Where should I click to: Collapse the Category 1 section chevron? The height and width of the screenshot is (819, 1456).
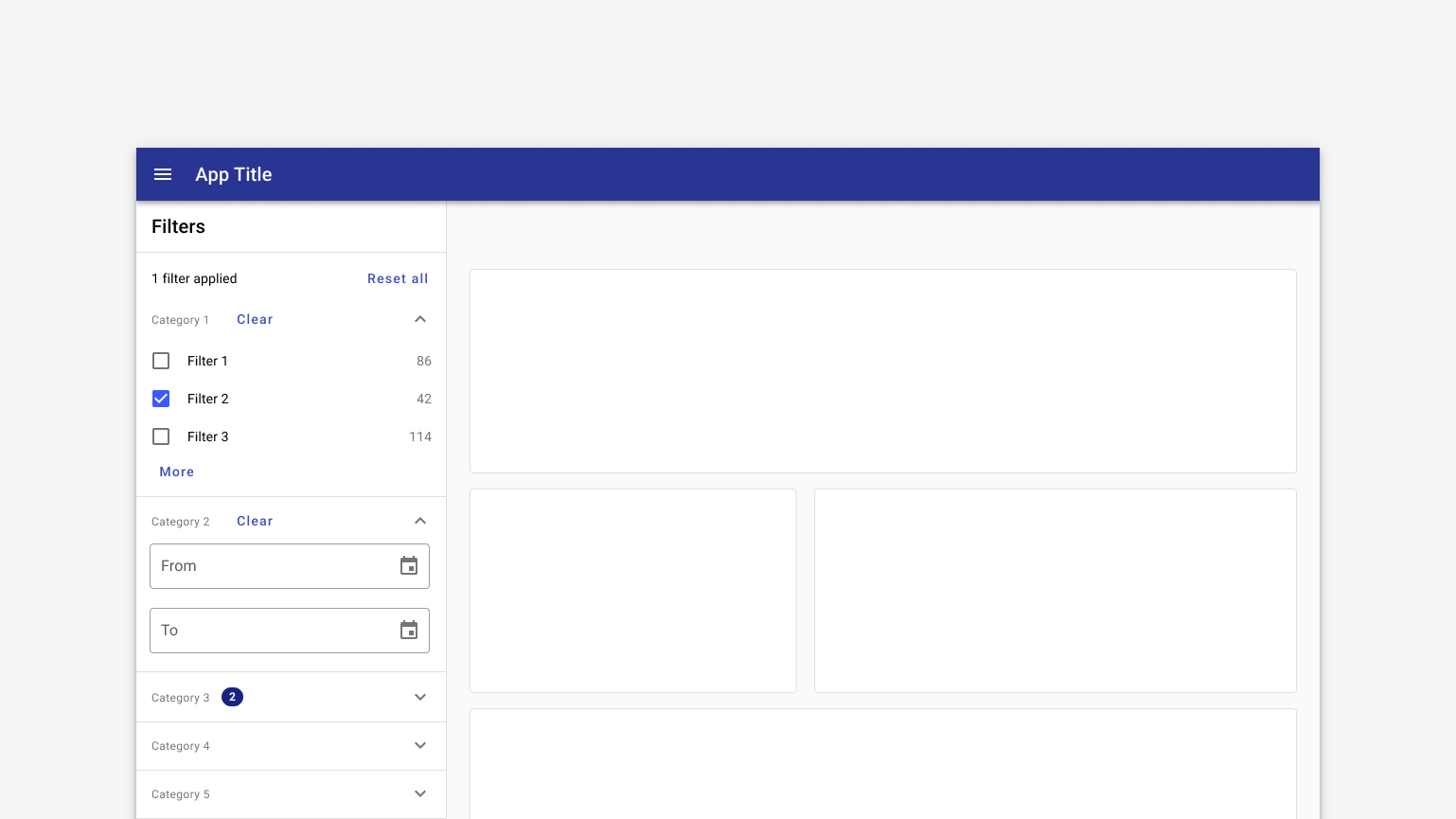tap(420, 319)
